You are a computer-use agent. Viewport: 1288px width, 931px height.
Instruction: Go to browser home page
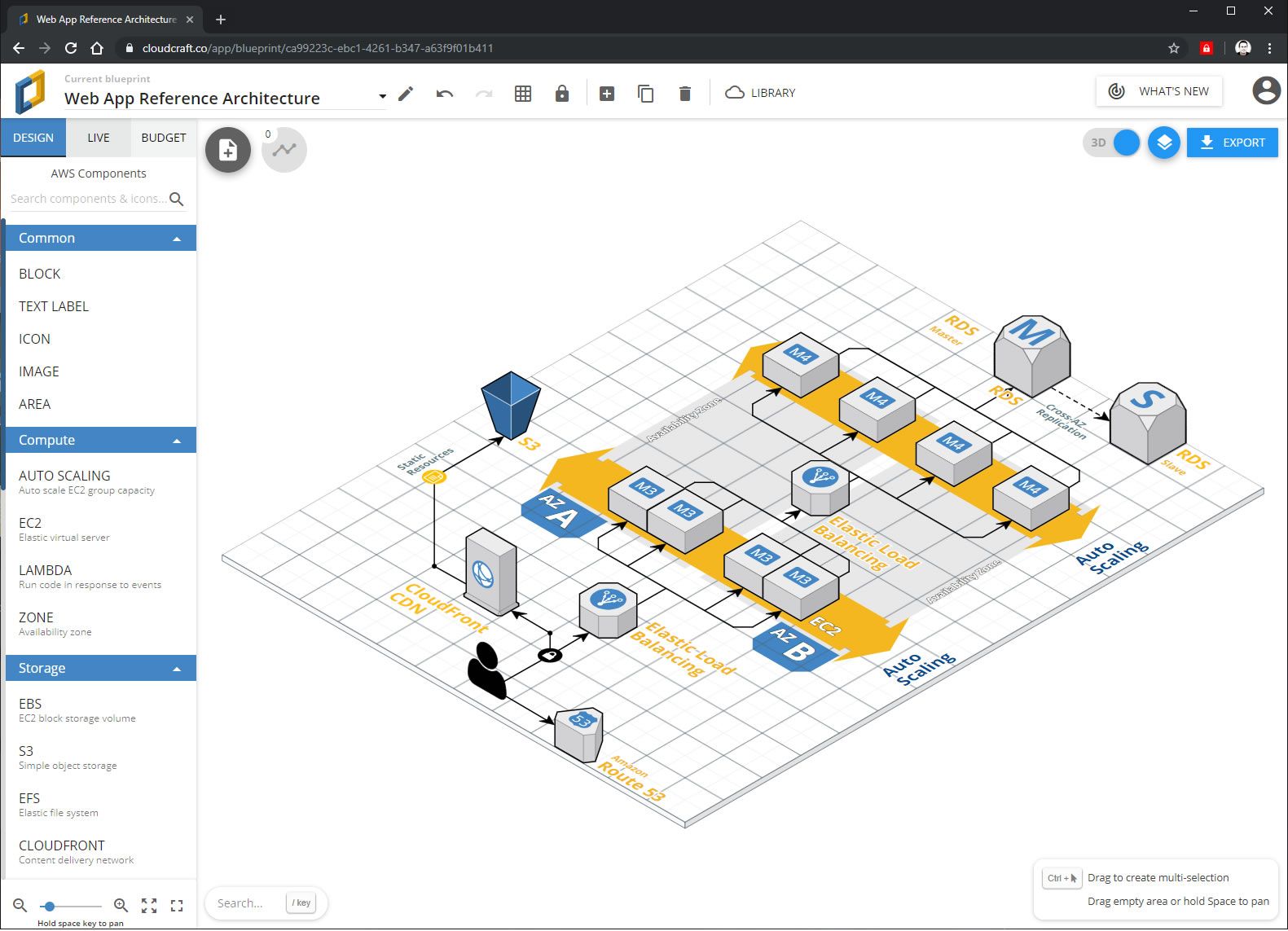(97, 48)
